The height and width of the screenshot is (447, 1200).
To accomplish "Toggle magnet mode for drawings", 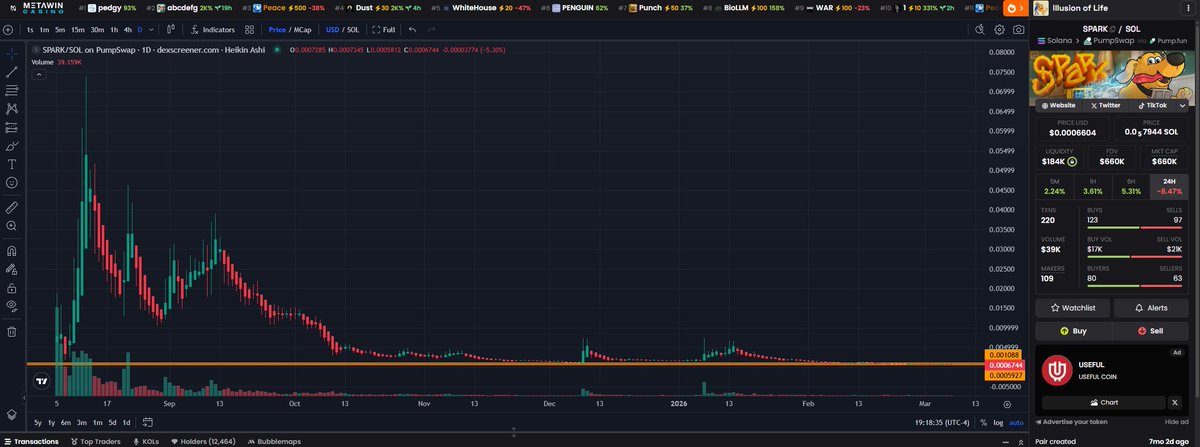I will pyautogui.click(x=12, y=250).
